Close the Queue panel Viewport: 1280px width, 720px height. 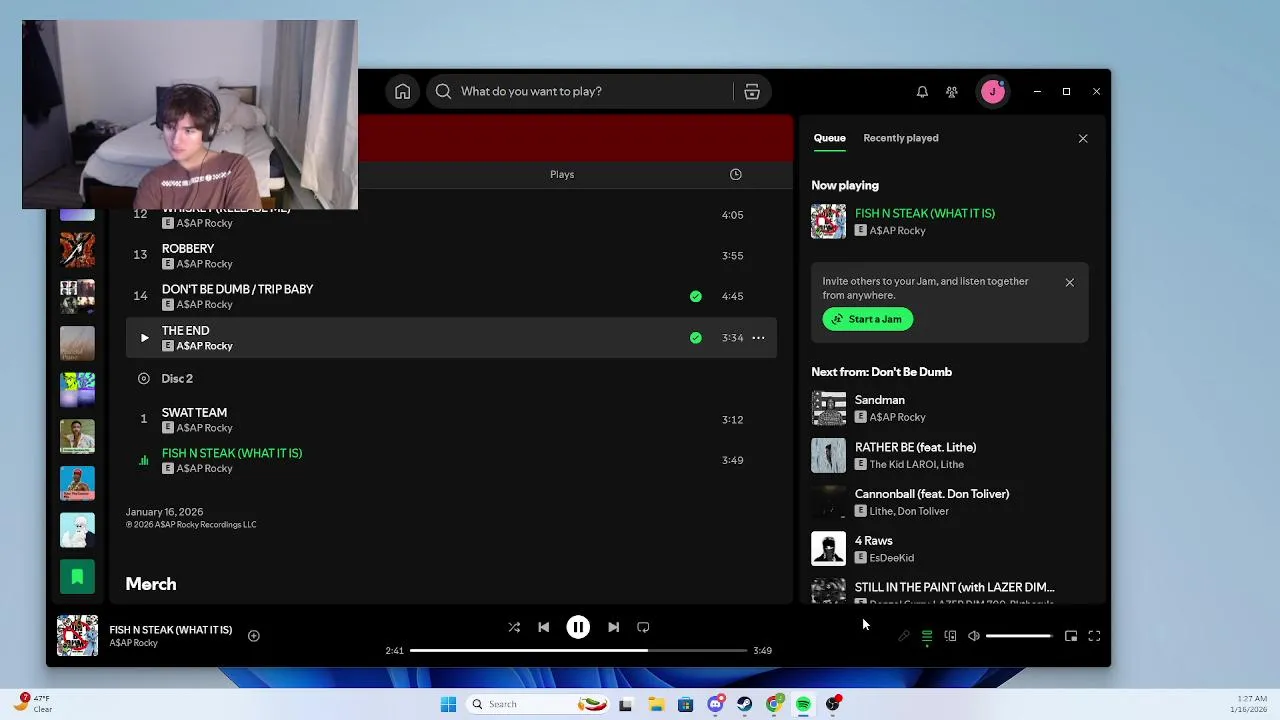[x=1083, y=138]
